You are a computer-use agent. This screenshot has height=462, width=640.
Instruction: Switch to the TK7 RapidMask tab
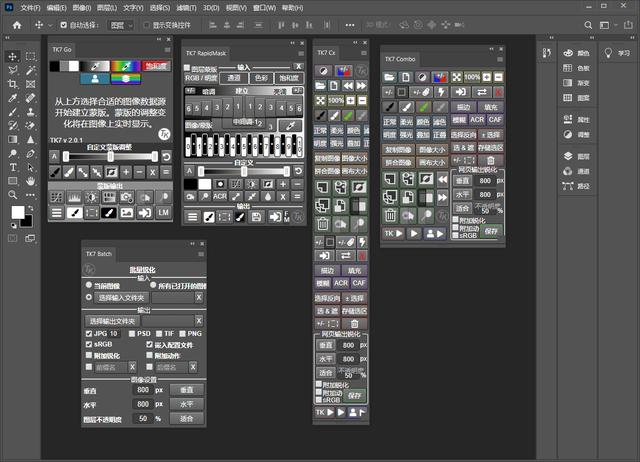click(206, 53)
